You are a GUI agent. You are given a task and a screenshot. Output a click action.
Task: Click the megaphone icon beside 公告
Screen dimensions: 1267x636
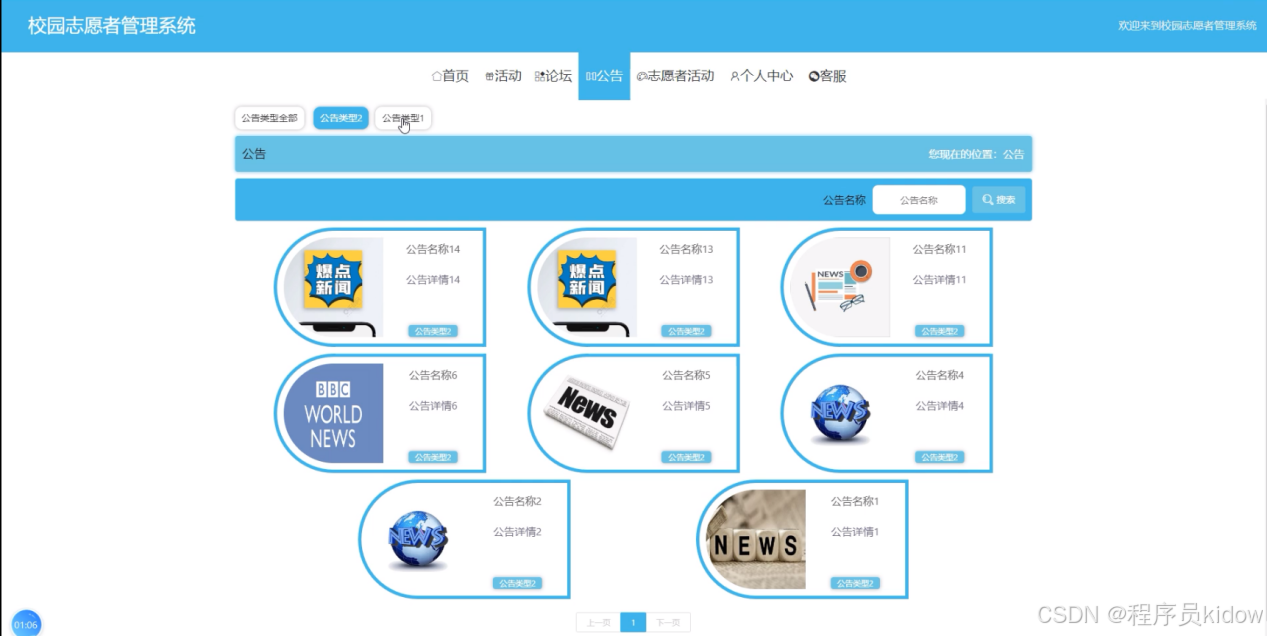(x=589, y=75)
